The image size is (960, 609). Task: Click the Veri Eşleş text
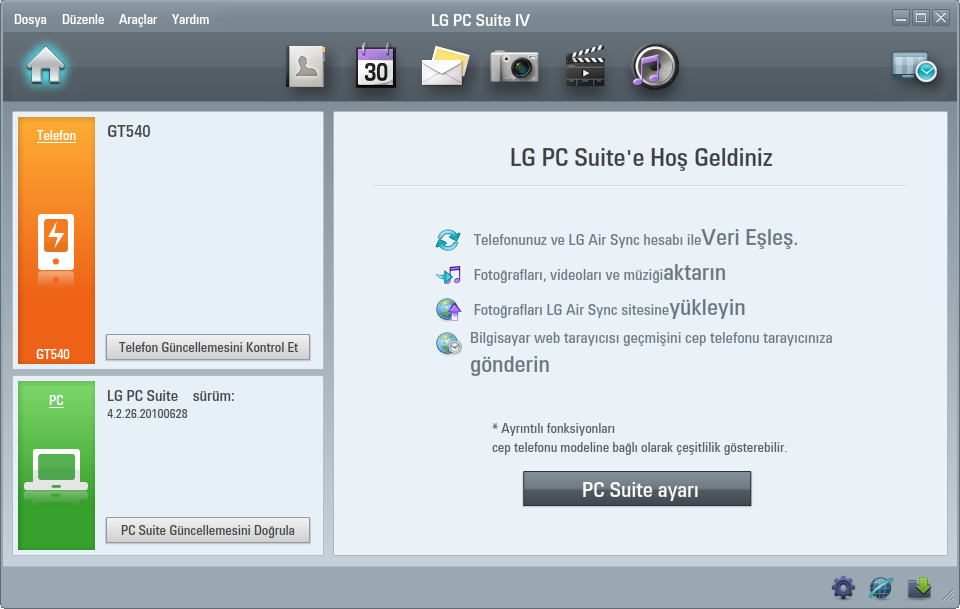pyautogui.click(x=749, y=237)
